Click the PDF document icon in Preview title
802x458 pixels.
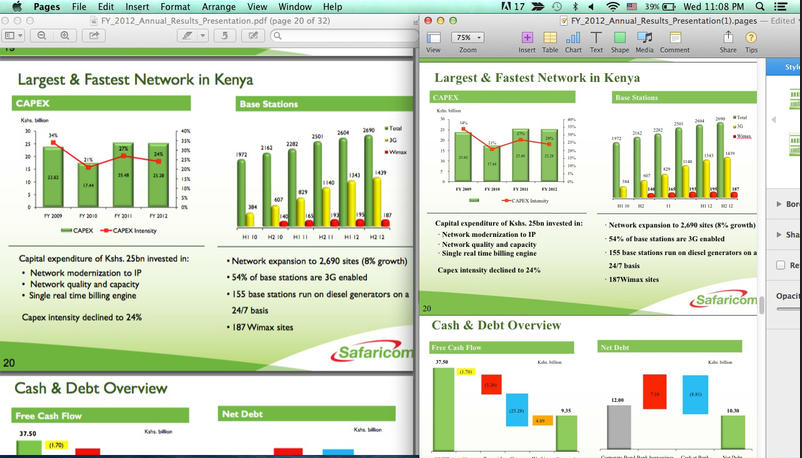point(94,21)
